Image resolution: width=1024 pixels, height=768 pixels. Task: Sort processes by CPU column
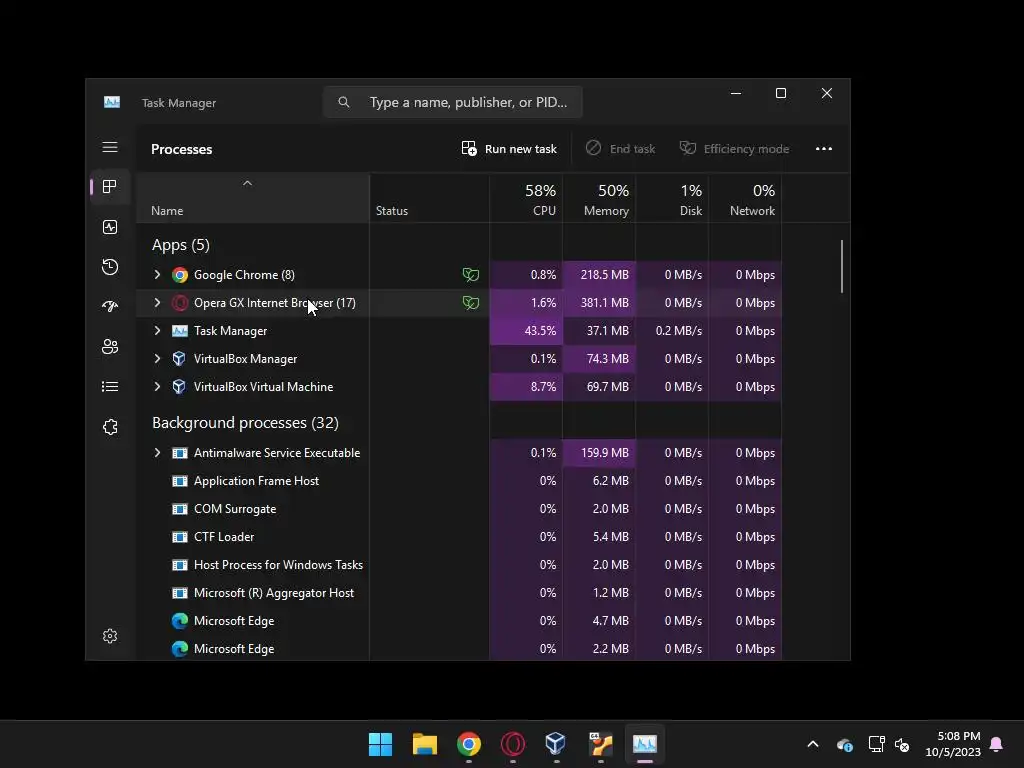coord(526,199)
